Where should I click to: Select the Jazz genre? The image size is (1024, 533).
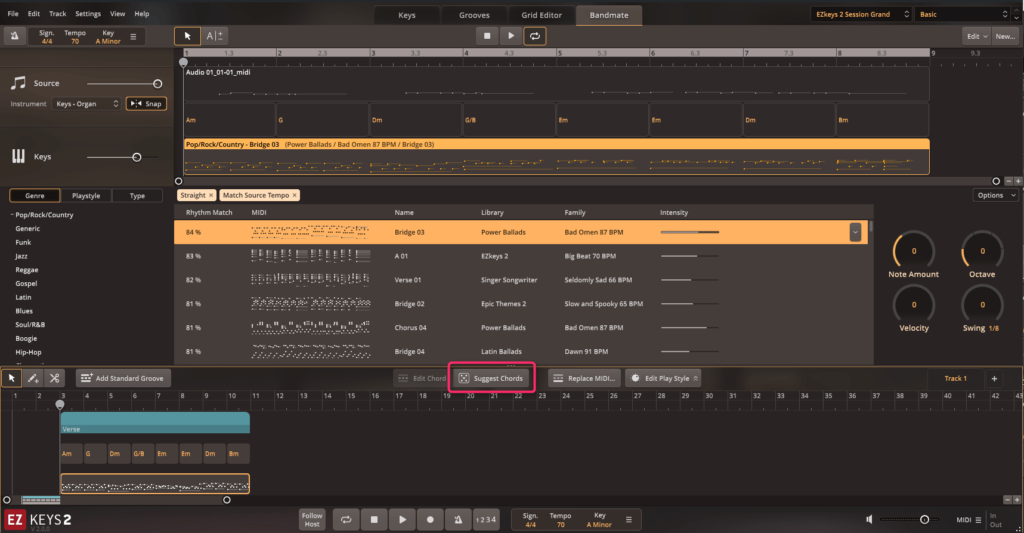22,256
